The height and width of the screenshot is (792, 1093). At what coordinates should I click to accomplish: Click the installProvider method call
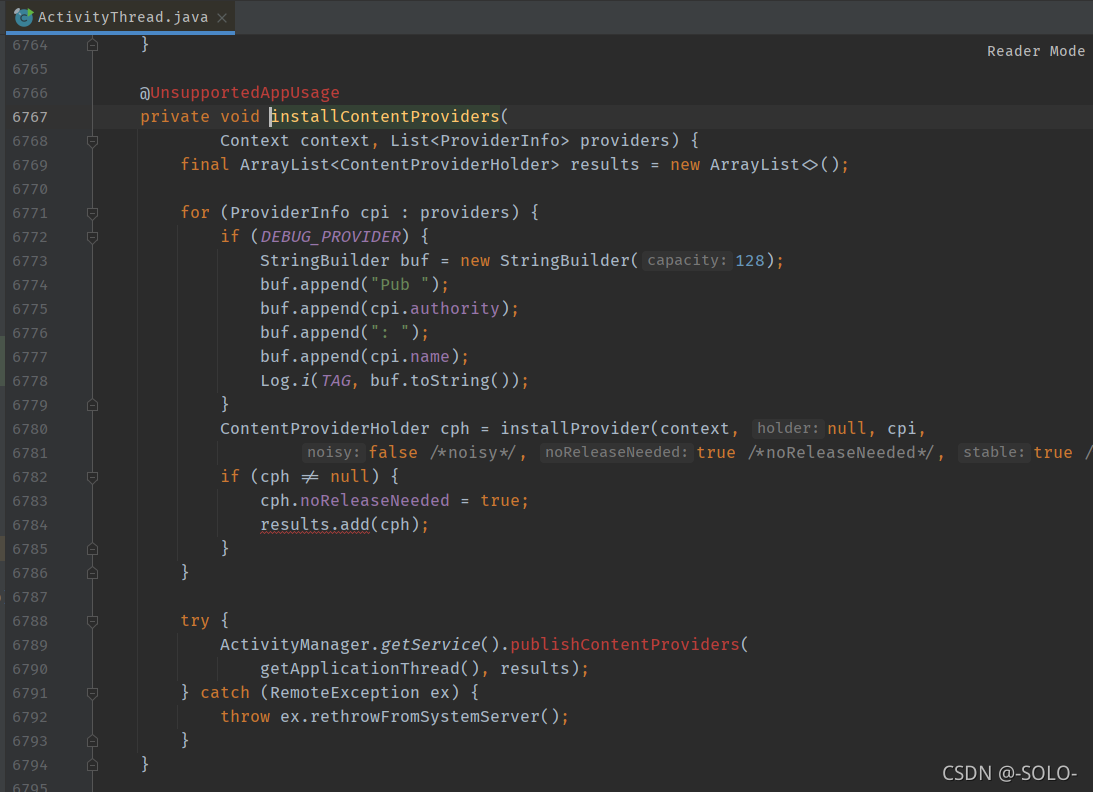click(575, 429)
